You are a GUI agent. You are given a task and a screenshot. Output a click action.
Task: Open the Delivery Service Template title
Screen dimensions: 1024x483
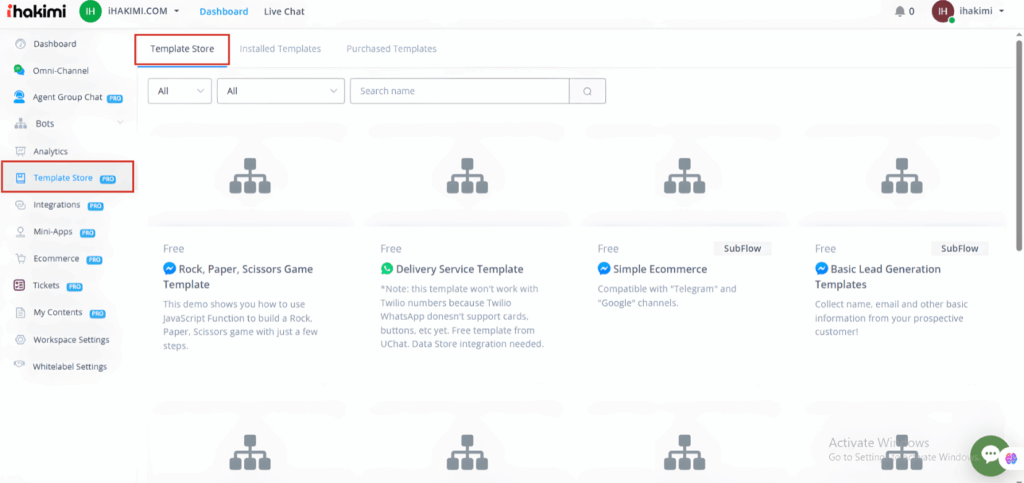tap(459, 269)
